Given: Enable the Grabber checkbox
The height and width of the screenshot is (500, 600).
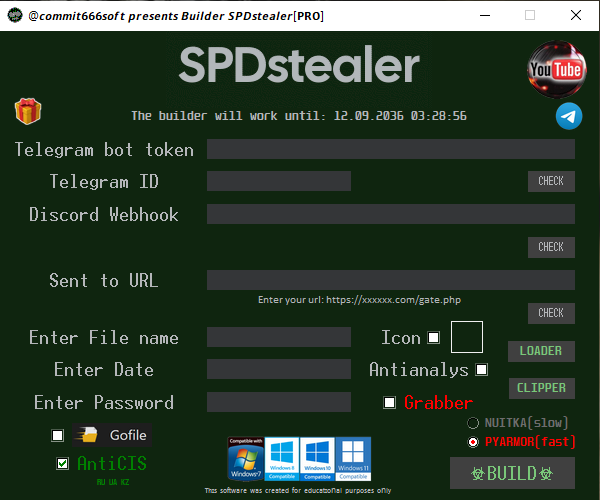Looking at the screenshot, I should pos(390,402).
